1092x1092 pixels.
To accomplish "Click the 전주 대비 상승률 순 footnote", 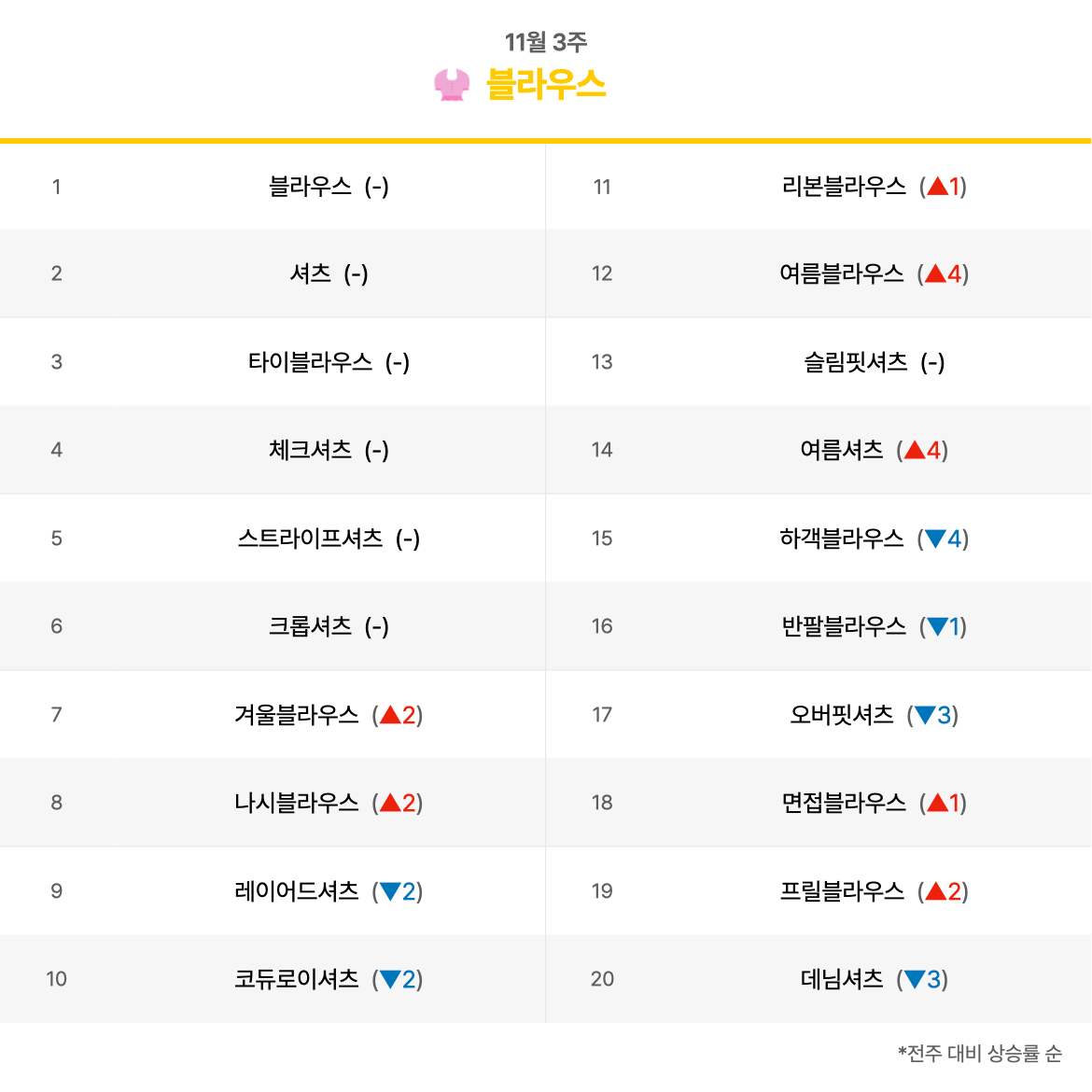I will 980,1053.
